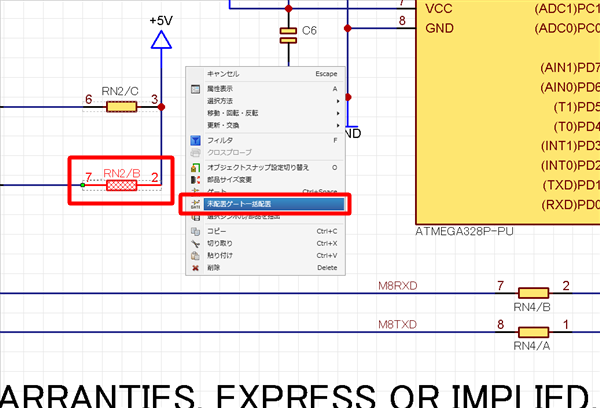Select the RN2/B resistor symbol
Image resolution: width=600 pixels, height=408 pixels.
[121, 186]
